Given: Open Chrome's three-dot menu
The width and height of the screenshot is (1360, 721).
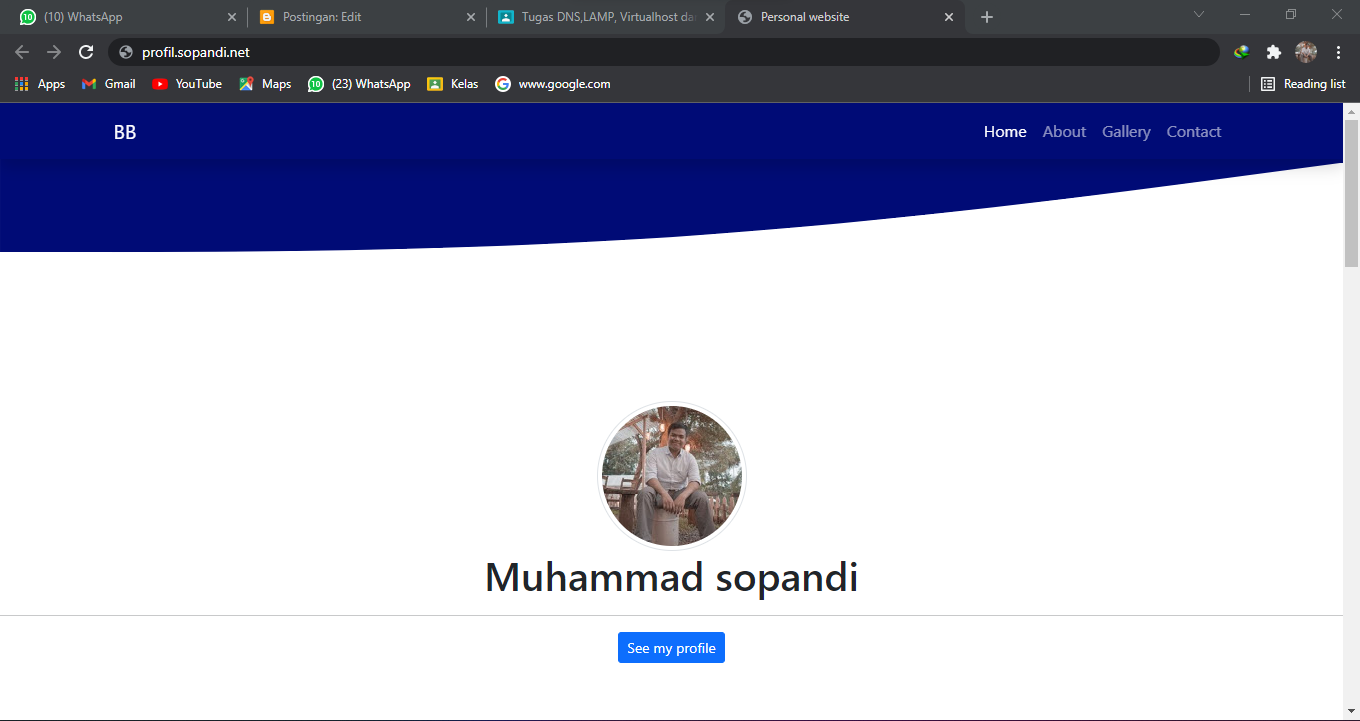Looking at the screenshot, I should click(x=1338, y=52).
